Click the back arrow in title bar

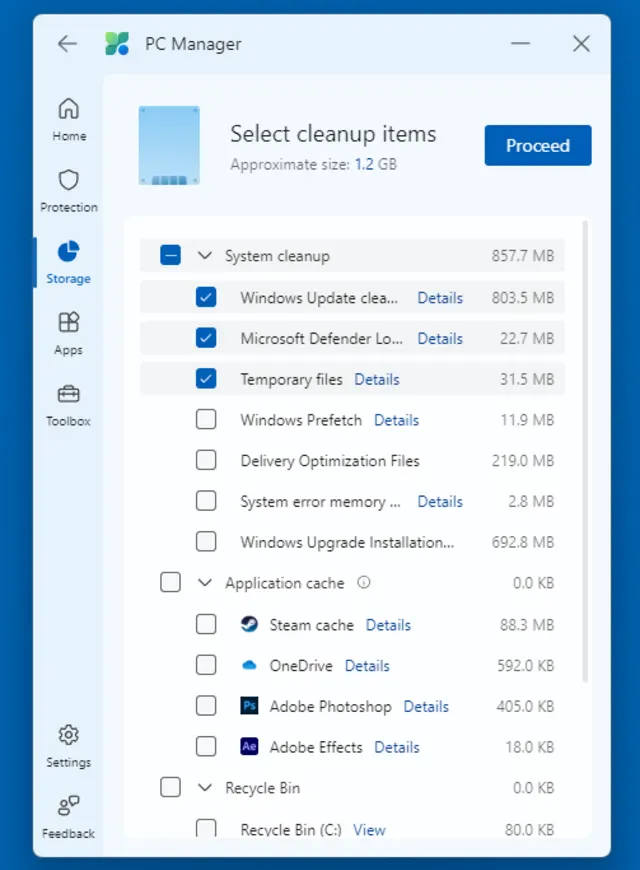[x=67, y=44]
